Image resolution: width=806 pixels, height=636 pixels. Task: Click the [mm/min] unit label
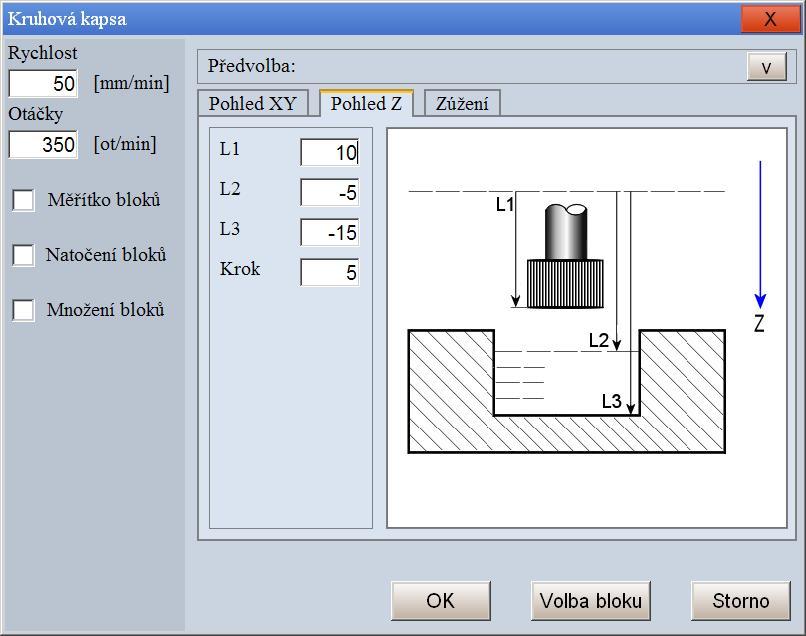(131, 83)
